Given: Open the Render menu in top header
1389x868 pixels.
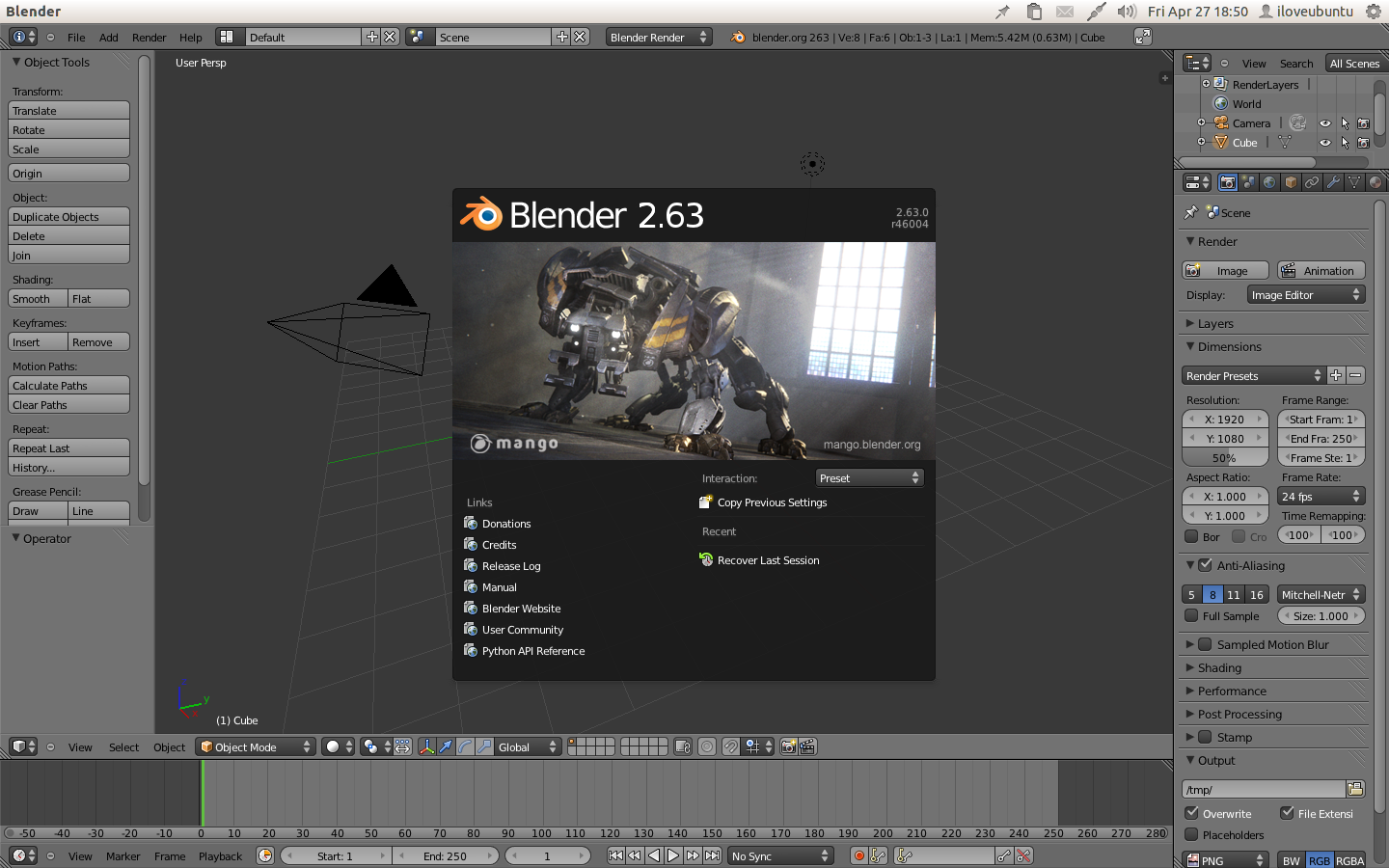Looking at the screenshot, I should (150, 38).
